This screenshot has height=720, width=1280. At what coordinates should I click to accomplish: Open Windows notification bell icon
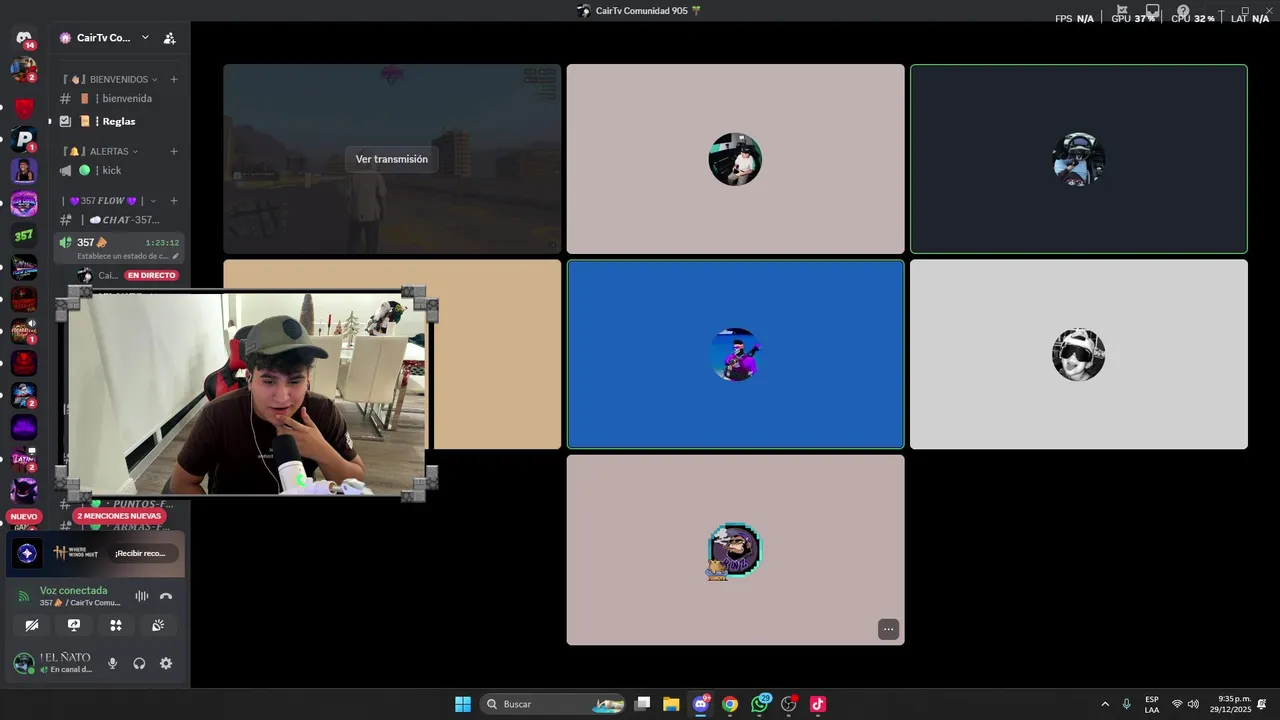[1262, 704]
